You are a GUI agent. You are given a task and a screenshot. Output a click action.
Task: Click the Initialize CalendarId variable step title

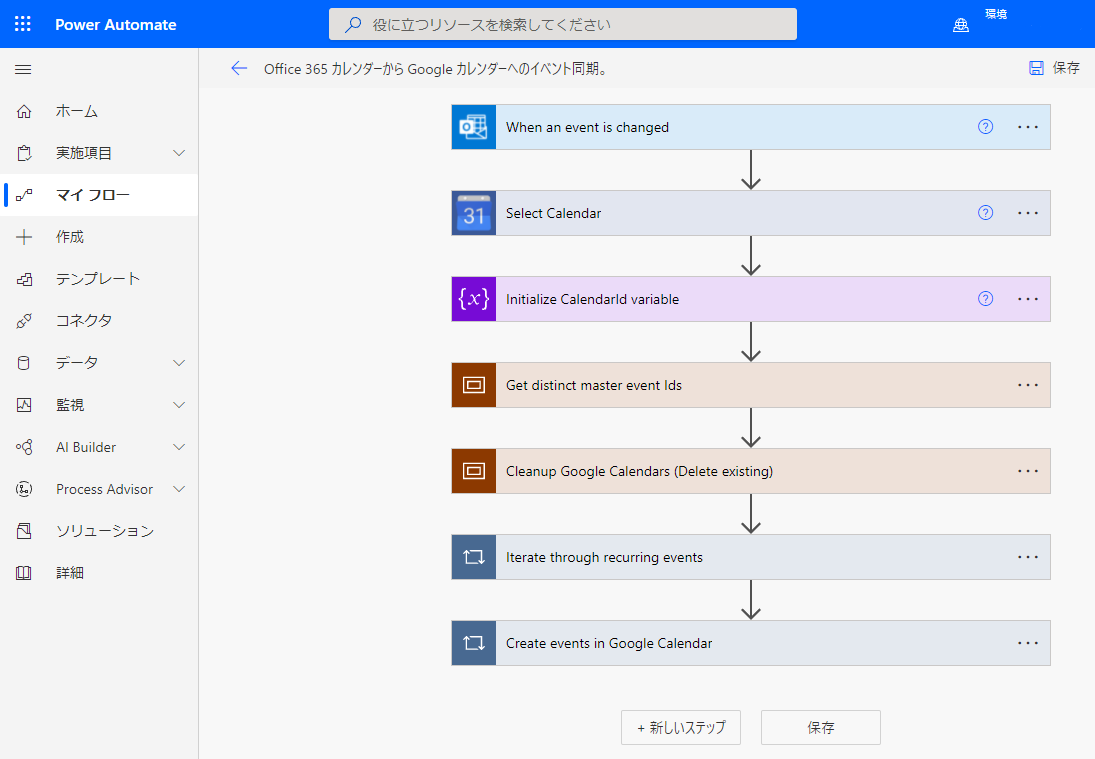(x=592, y=299)
